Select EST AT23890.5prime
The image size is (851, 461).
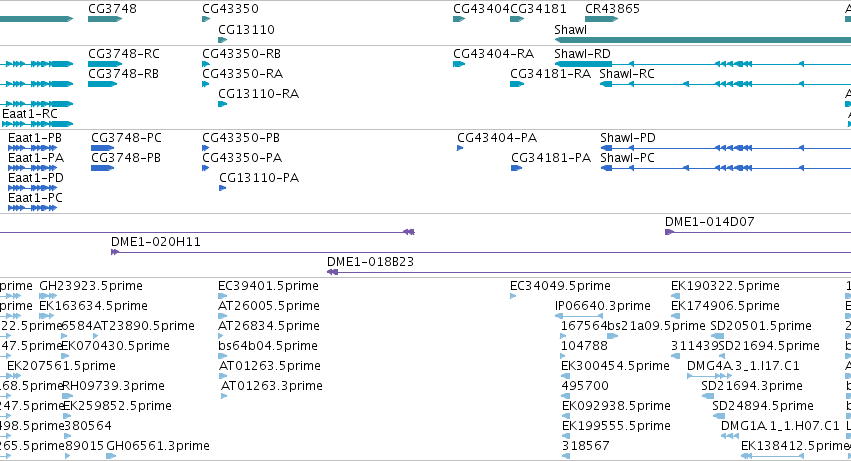pos(144,326)
